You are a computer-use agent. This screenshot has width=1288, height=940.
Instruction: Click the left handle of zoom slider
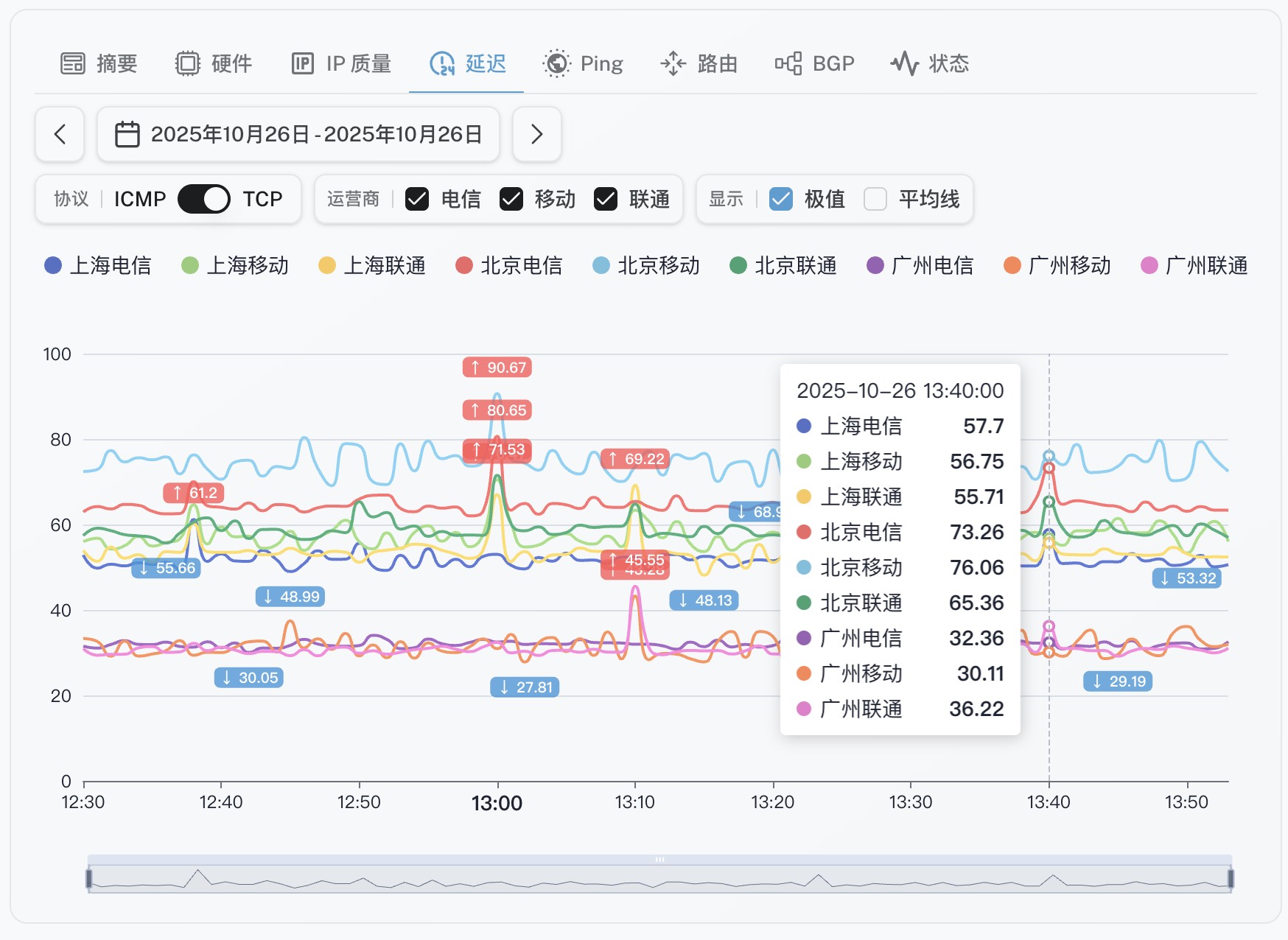click(89, 878)
